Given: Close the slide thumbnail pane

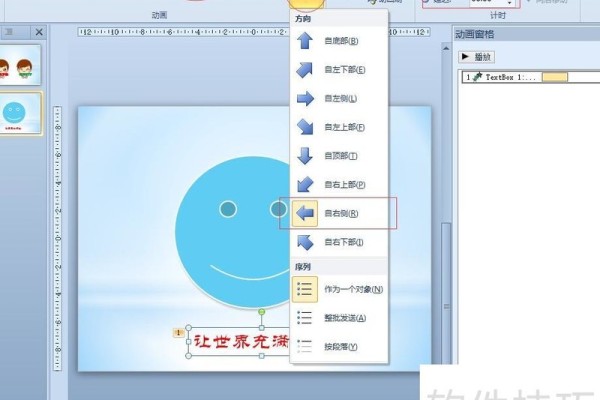Looking at the screenshot, I should click(x=39, y=32).
